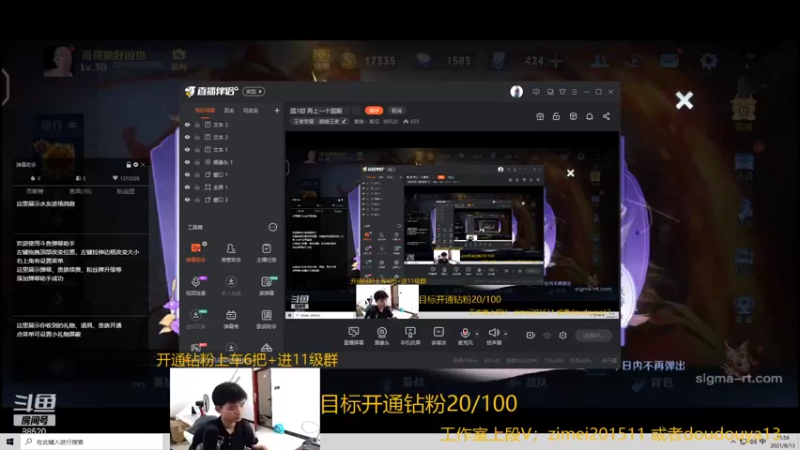
Task: Click the grey start-stream button bottom right
Action: 593,335
